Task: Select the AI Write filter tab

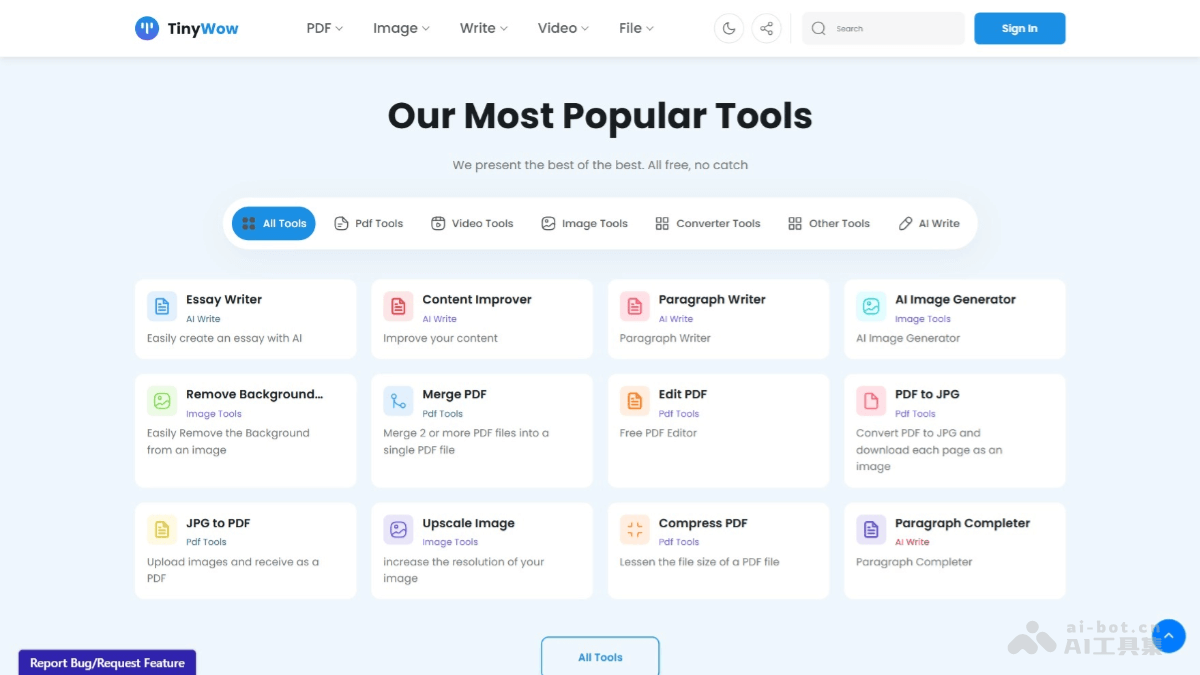Action: pyautogui.click(x=929, y=224)
